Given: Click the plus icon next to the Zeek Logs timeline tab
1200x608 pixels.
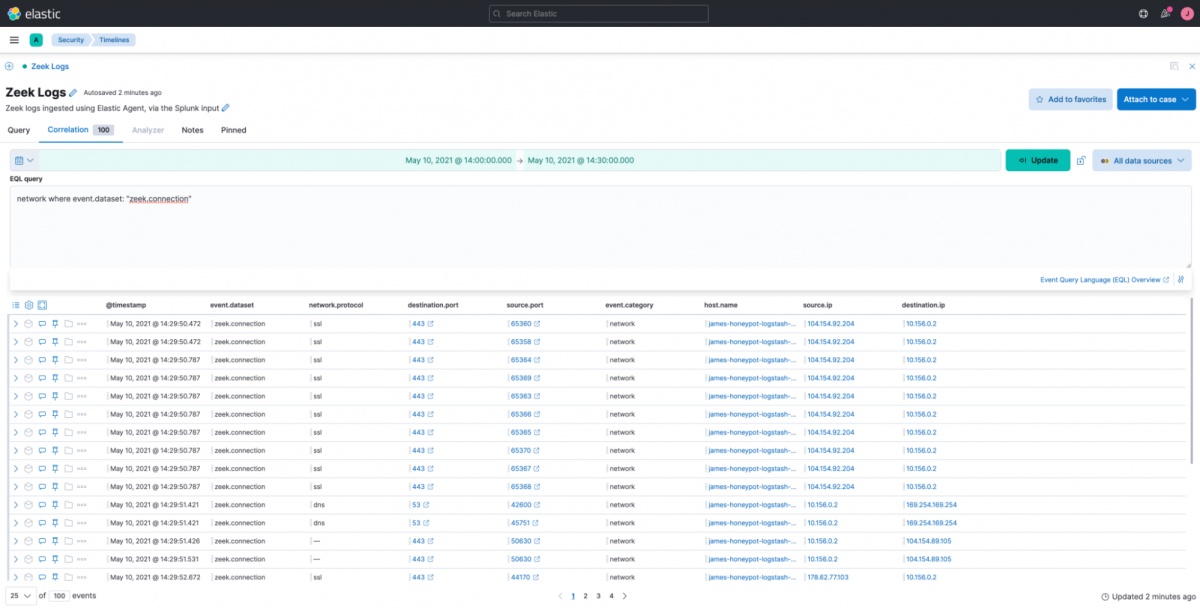Looking at the screenshot, I should point(9,66).
